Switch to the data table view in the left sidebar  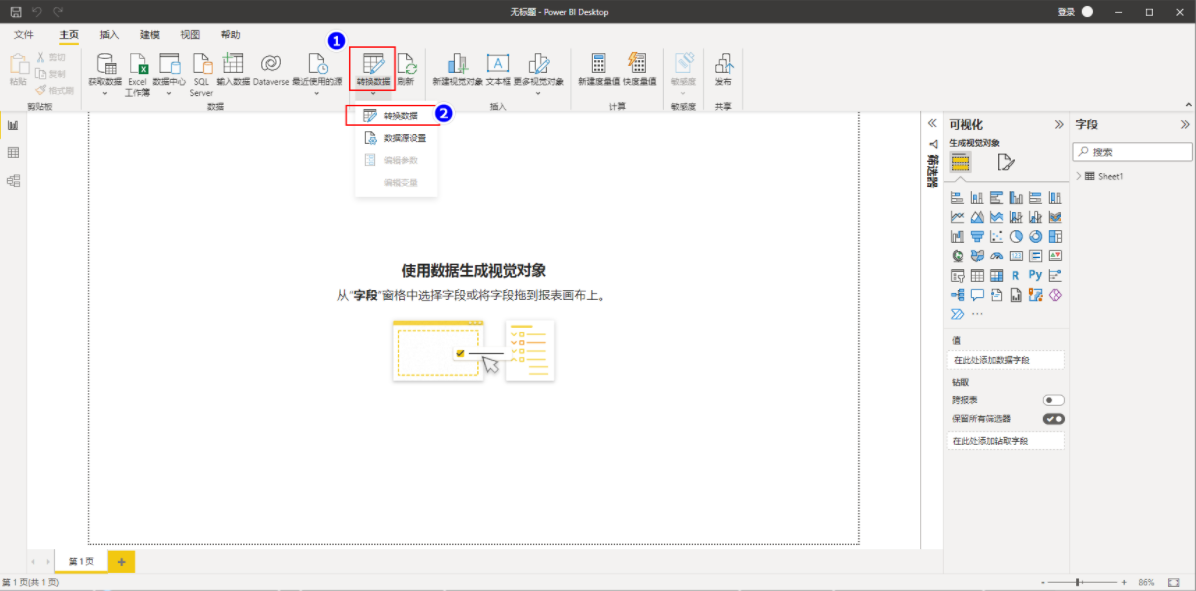pos(13,153)
